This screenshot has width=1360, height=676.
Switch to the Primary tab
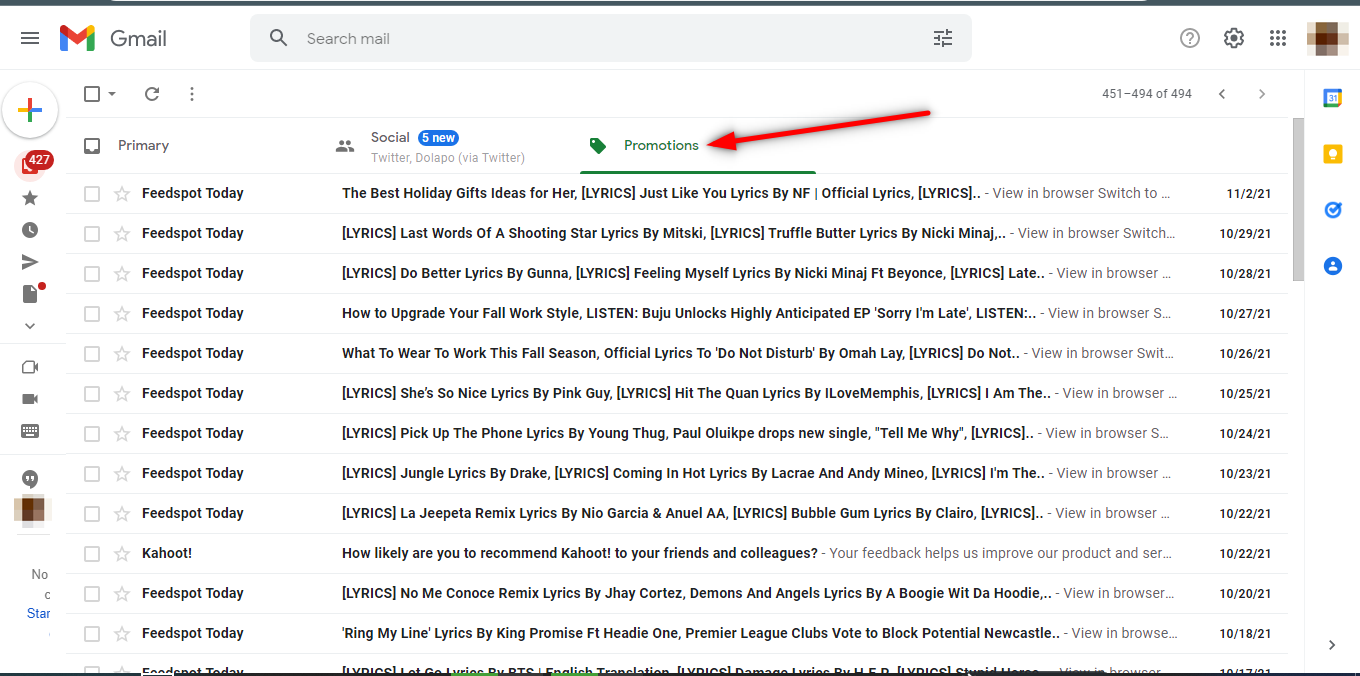(143, 145)
